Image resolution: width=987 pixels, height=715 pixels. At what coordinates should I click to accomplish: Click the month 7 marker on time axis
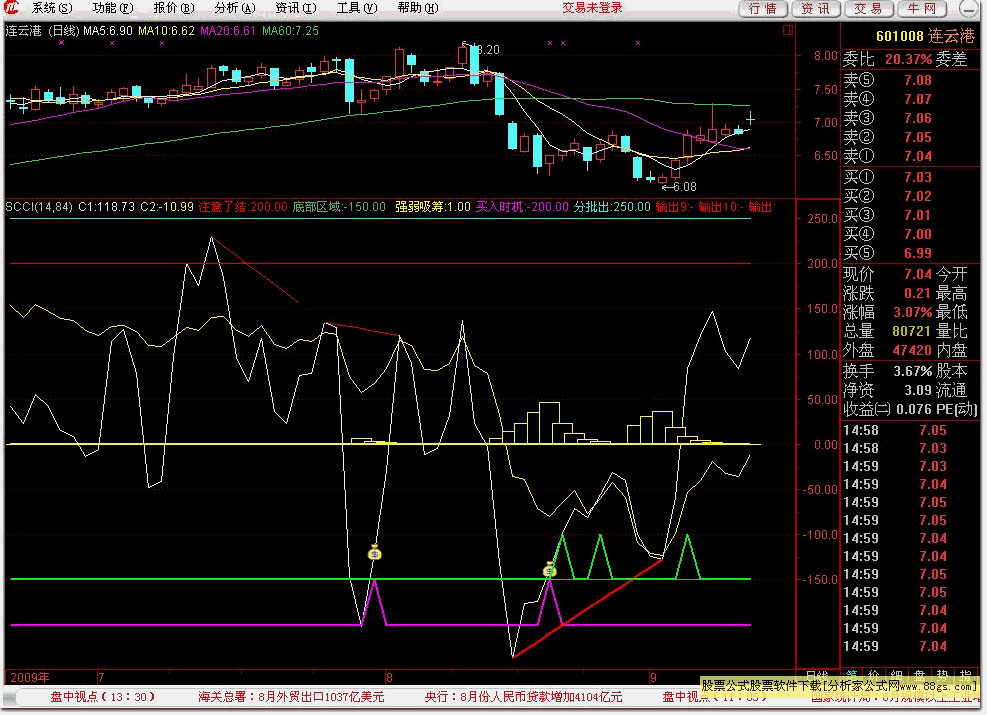pyautogui.click(x=101, y=677)
